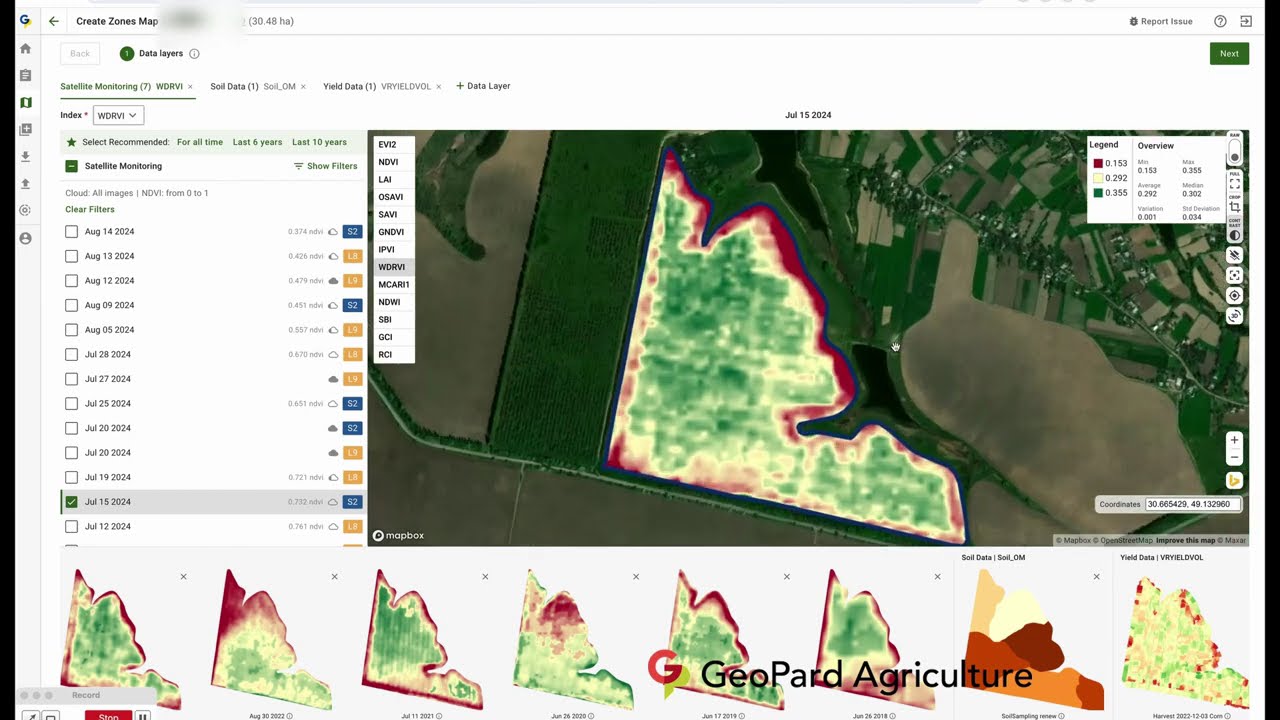The height and width of the screenshot is (720, 1280).
Task: Click the FULL view map tool
Action: coord(1235,182)
